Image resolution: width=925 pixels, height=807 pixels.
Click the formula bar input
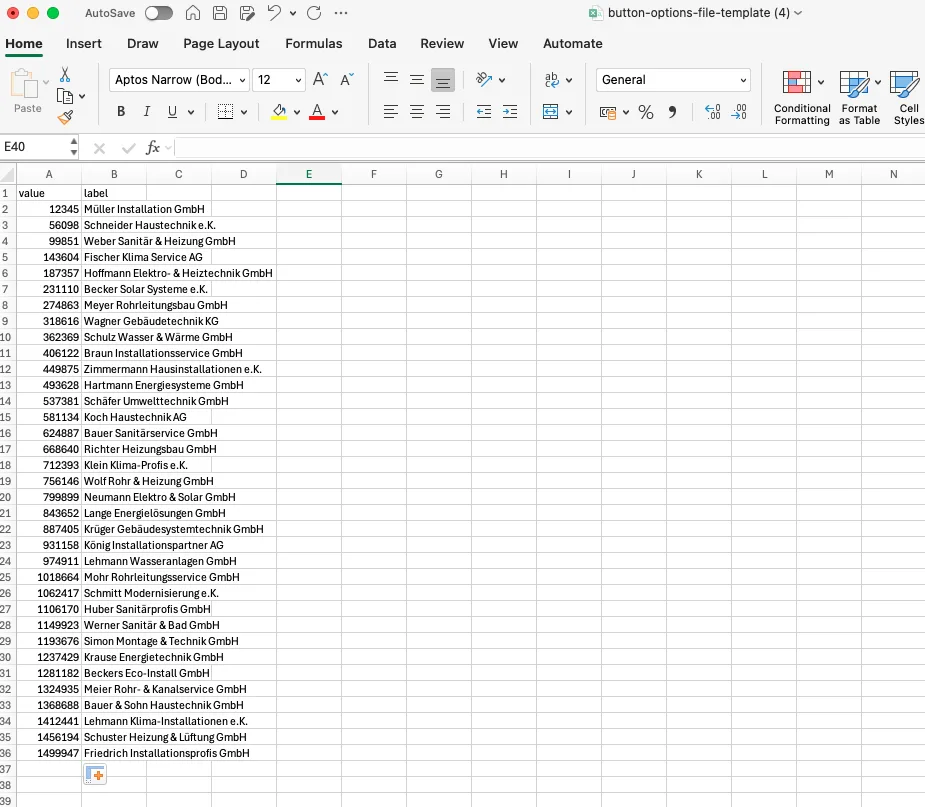tap(549, 147)
